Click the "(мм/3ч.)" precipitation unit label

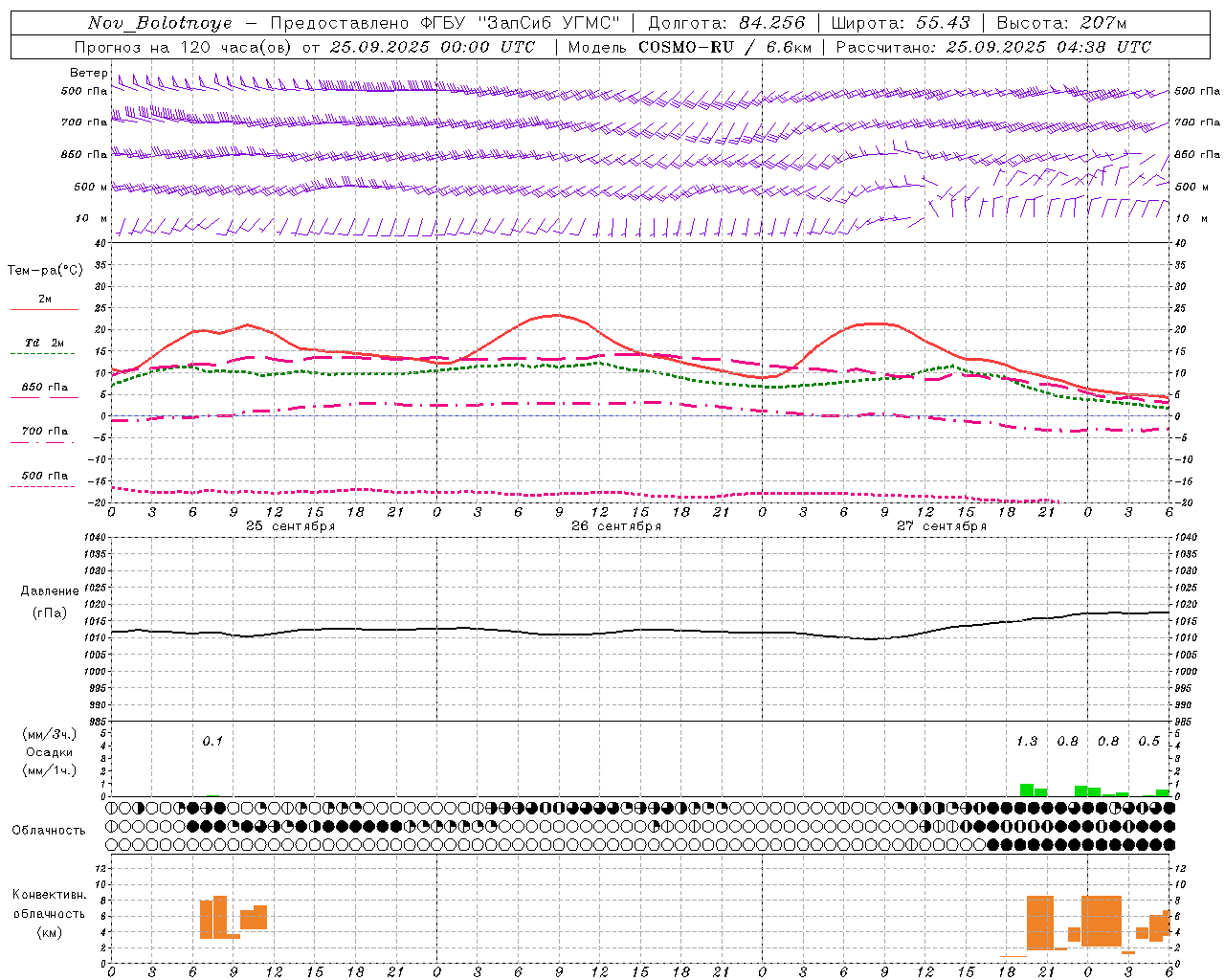tap(50, 735)
